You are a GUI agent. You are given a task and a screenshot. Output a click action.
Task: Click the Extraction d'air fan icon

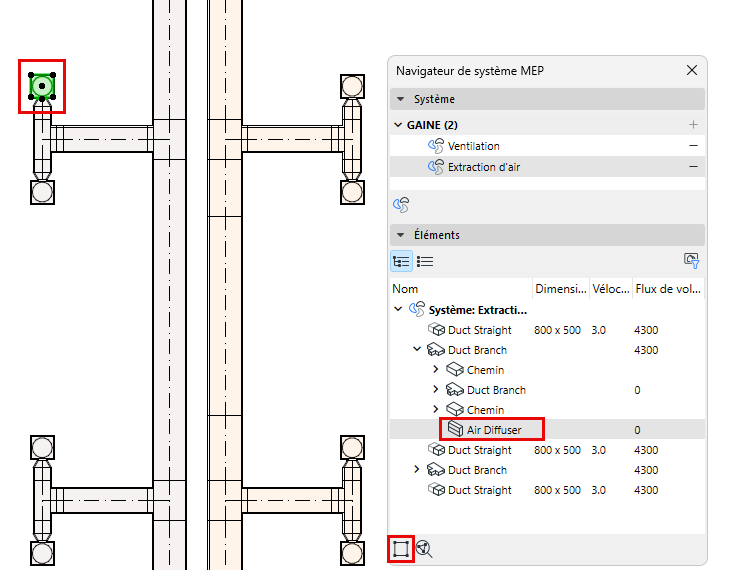(436, 167)
